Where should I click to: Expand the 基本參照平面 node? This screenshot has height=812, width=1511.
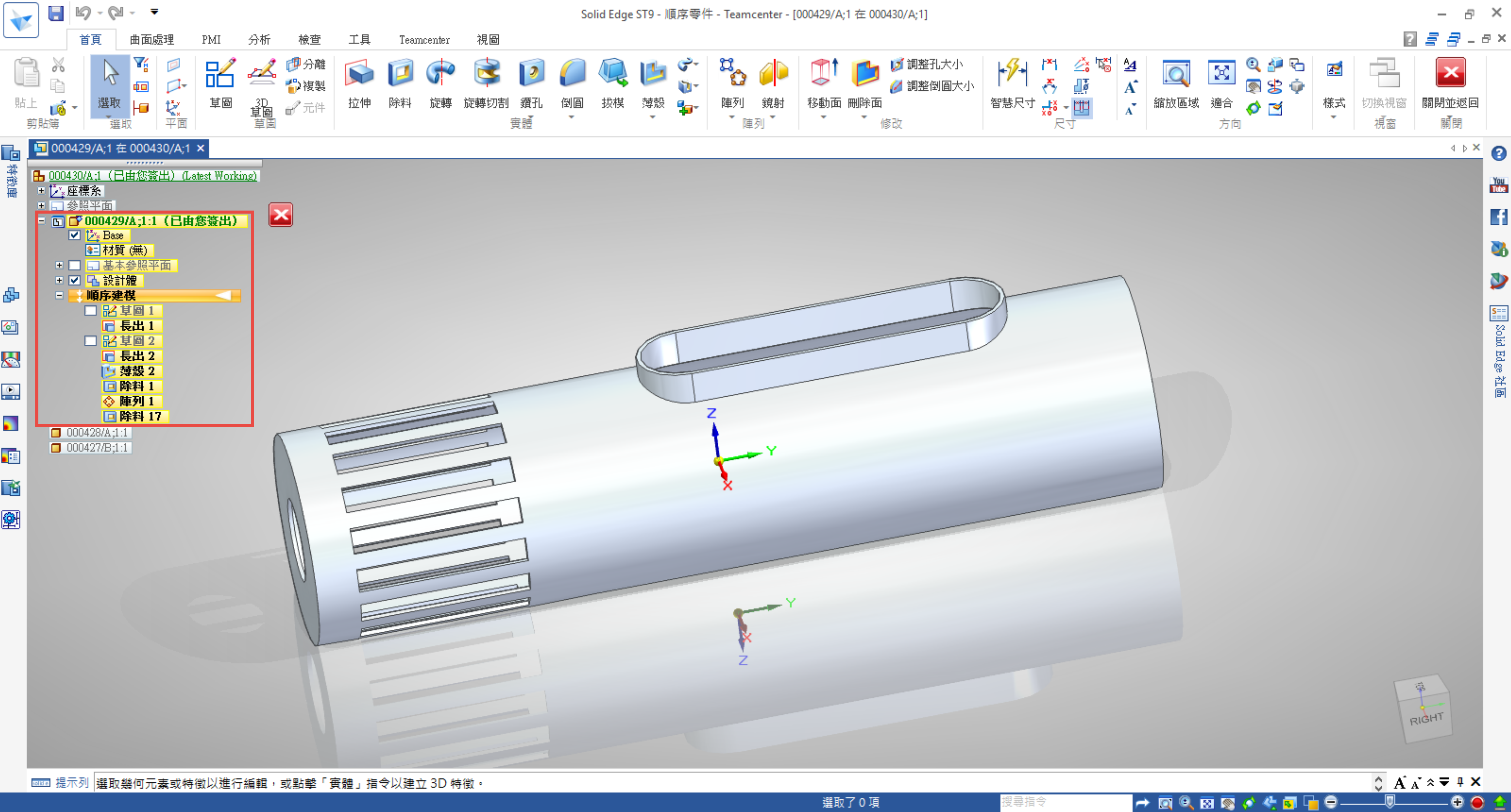coord(59,266)
